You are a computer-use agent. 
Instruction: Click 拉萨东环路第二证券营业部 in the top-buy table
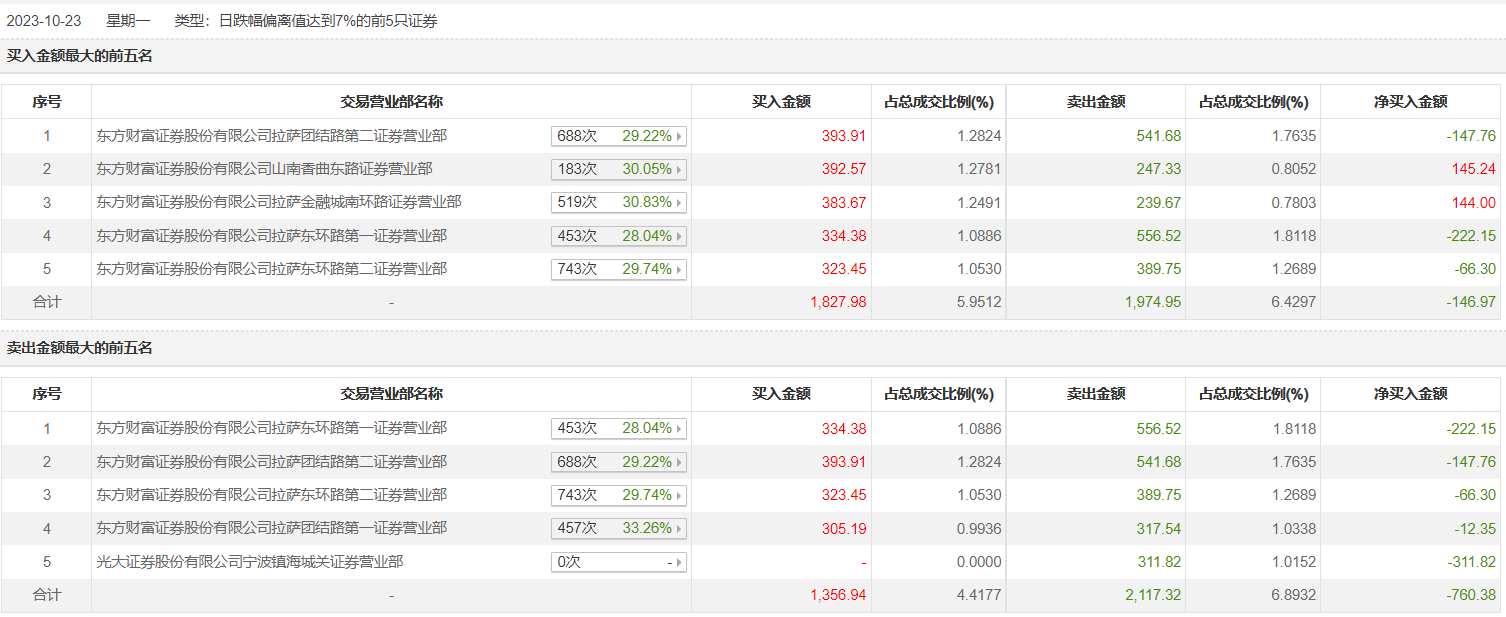[x=271, y=268]
